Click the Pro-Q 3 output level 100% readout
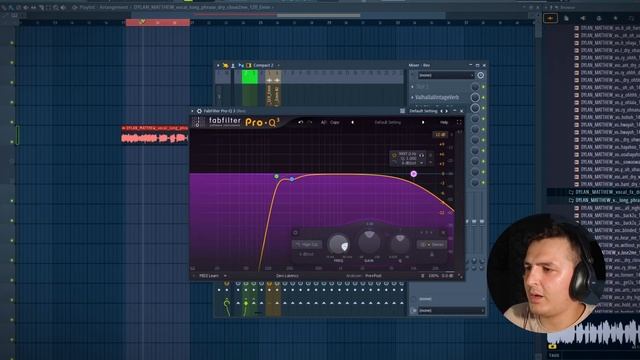The height and width of the screenshot is (360, 640). (x=433, y=276)
